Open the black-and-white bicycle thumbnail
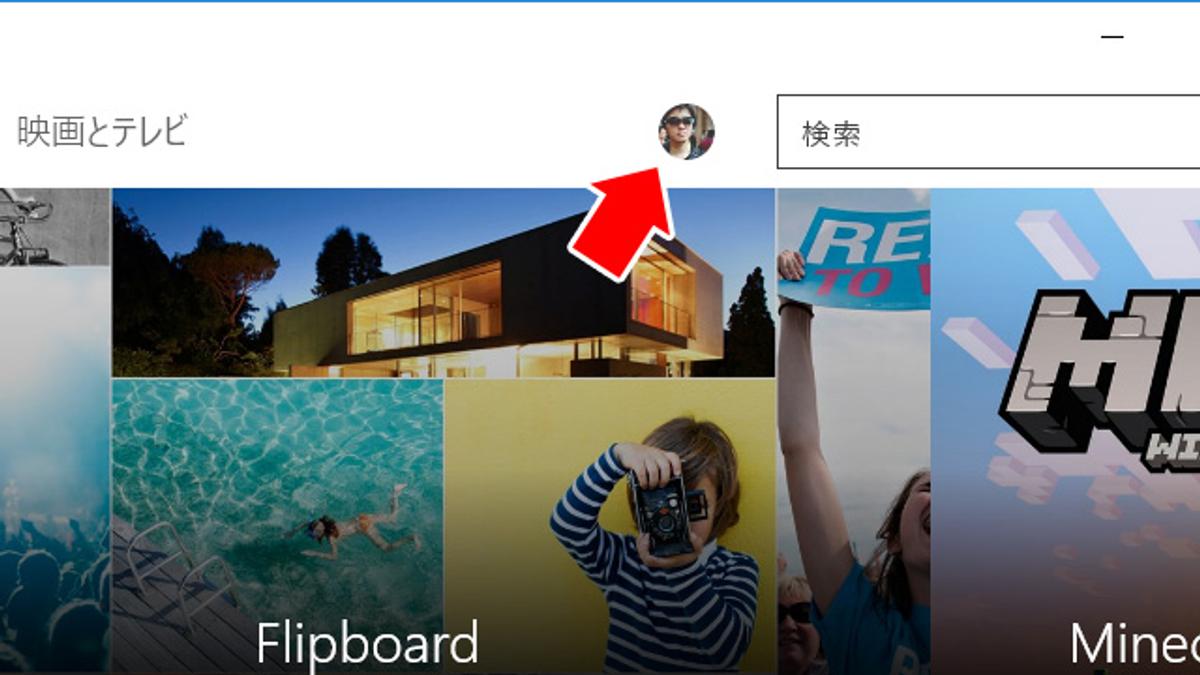This screenshot has width=1200, height=675. pos(54,227)
